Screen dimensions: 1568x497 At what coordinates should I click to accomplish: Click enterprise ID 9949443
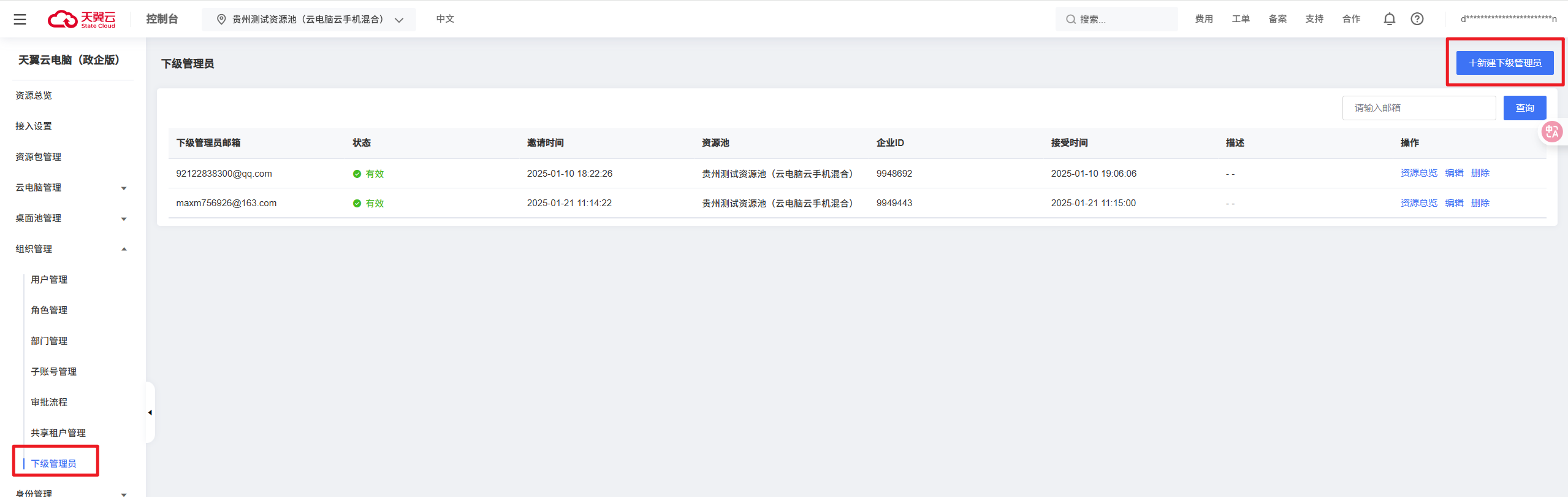pyautogui.click(x=894, y=203)
